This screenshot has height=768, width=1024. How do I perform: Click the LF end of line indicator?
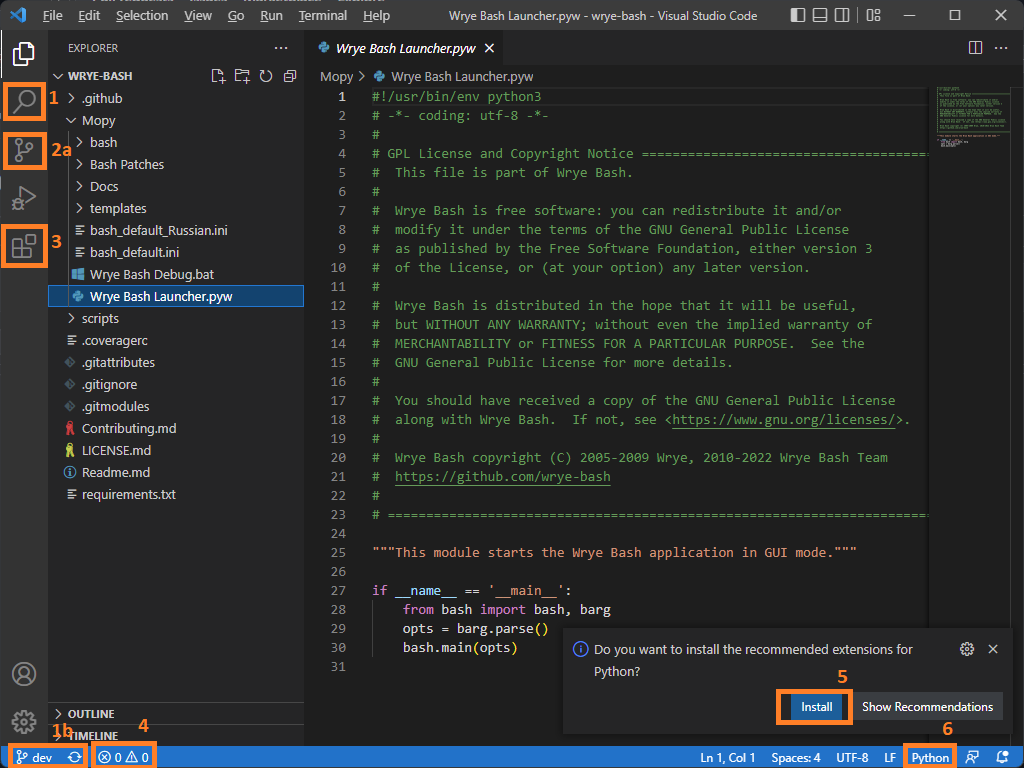click(889, 758)
